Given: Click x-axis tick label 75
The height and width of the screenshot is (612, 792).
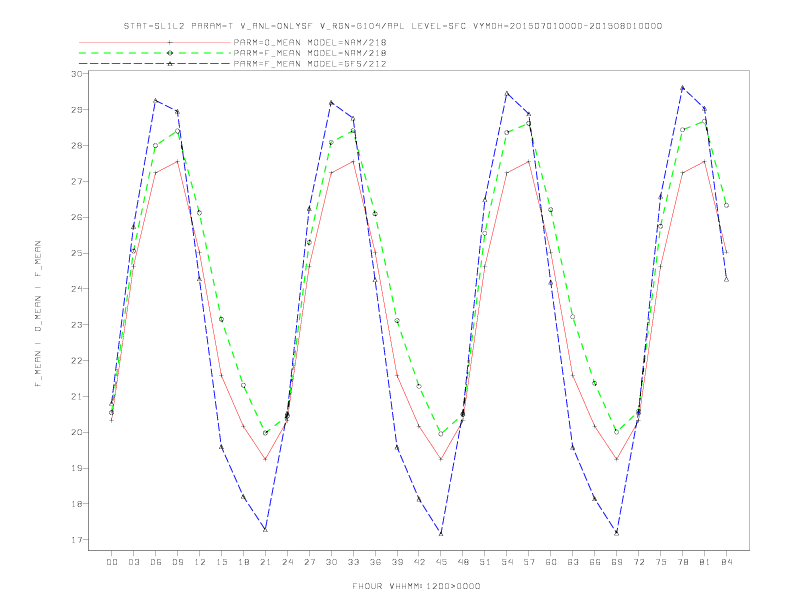Looking at the screenshot, I should click(x=661, y=562).
